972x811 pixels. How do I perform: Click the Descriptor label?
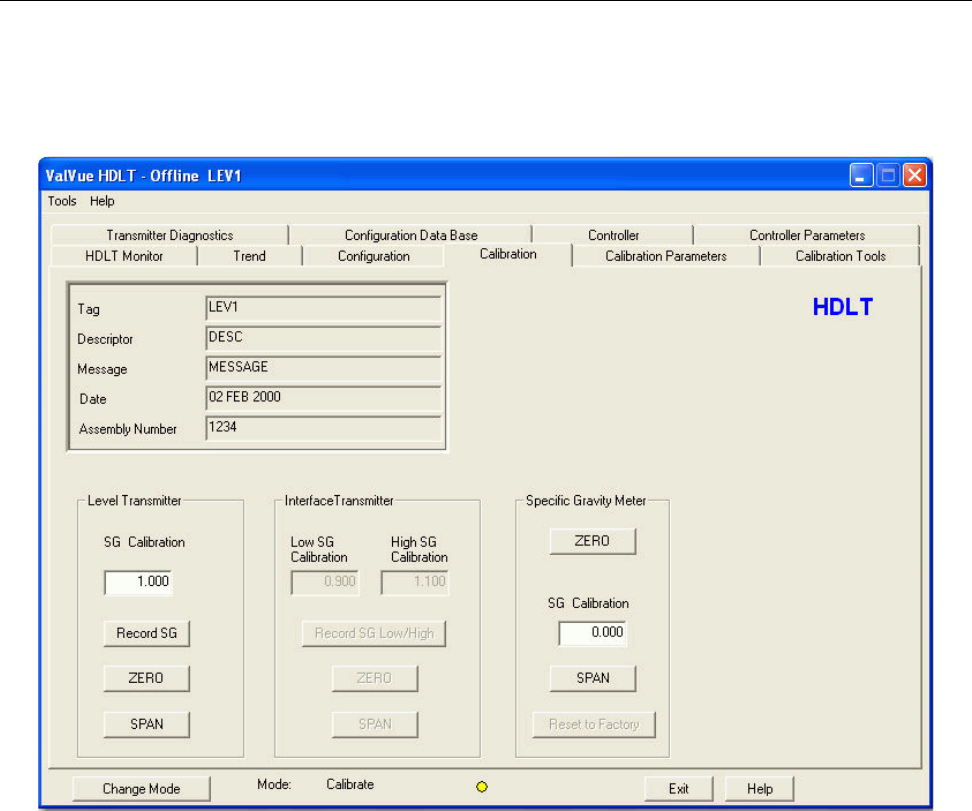point(105,339)
